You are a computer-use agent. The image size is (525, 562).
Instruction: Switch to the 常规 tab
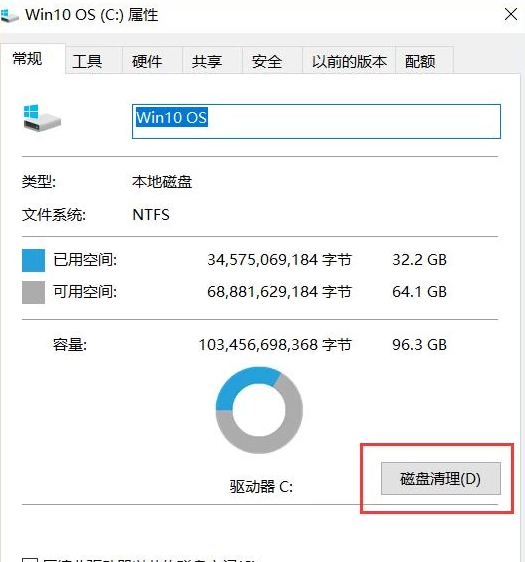pos(33,59)
